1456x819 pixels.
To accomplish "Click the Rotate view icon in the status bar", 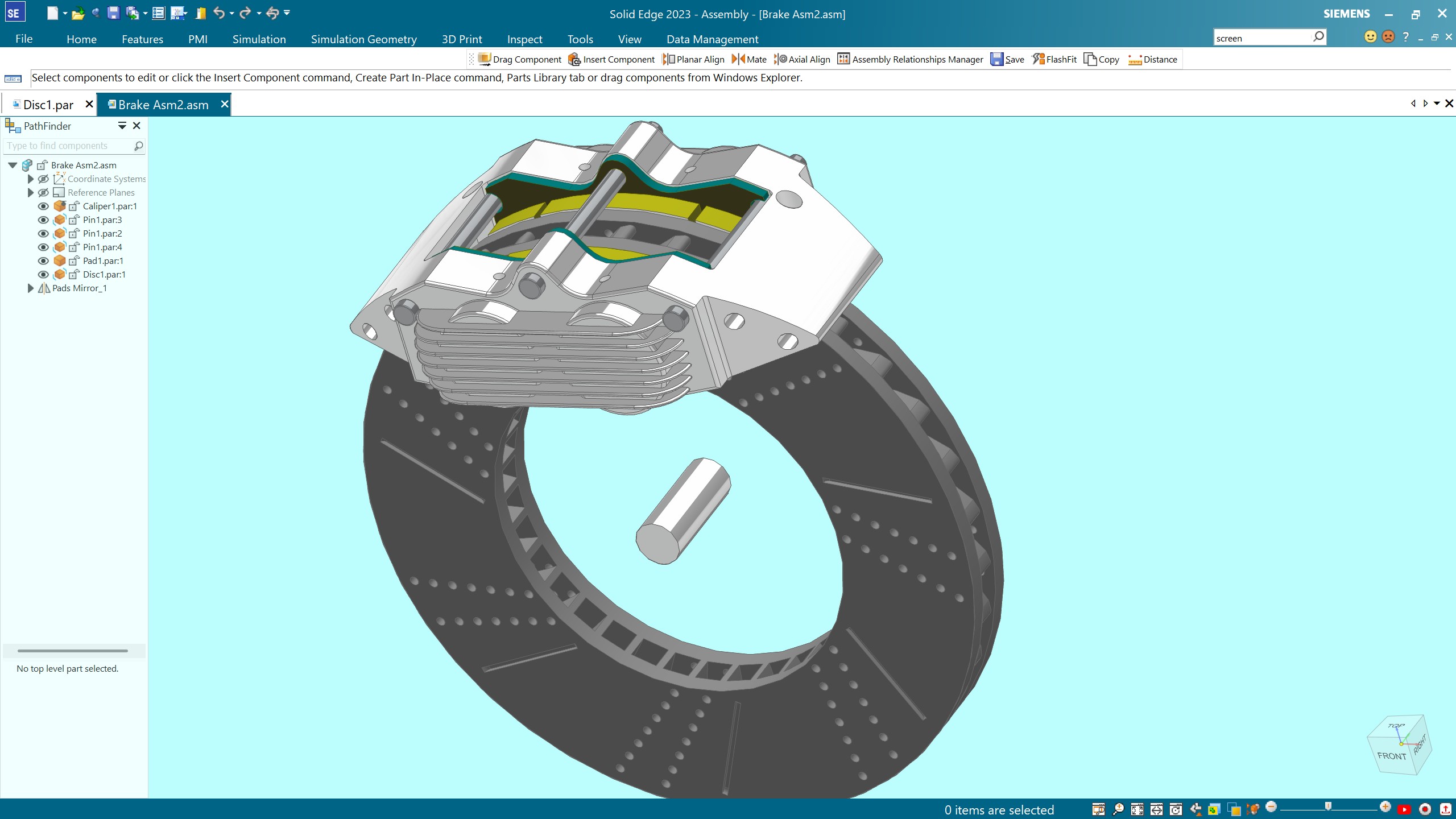I will coord(1176,809).
